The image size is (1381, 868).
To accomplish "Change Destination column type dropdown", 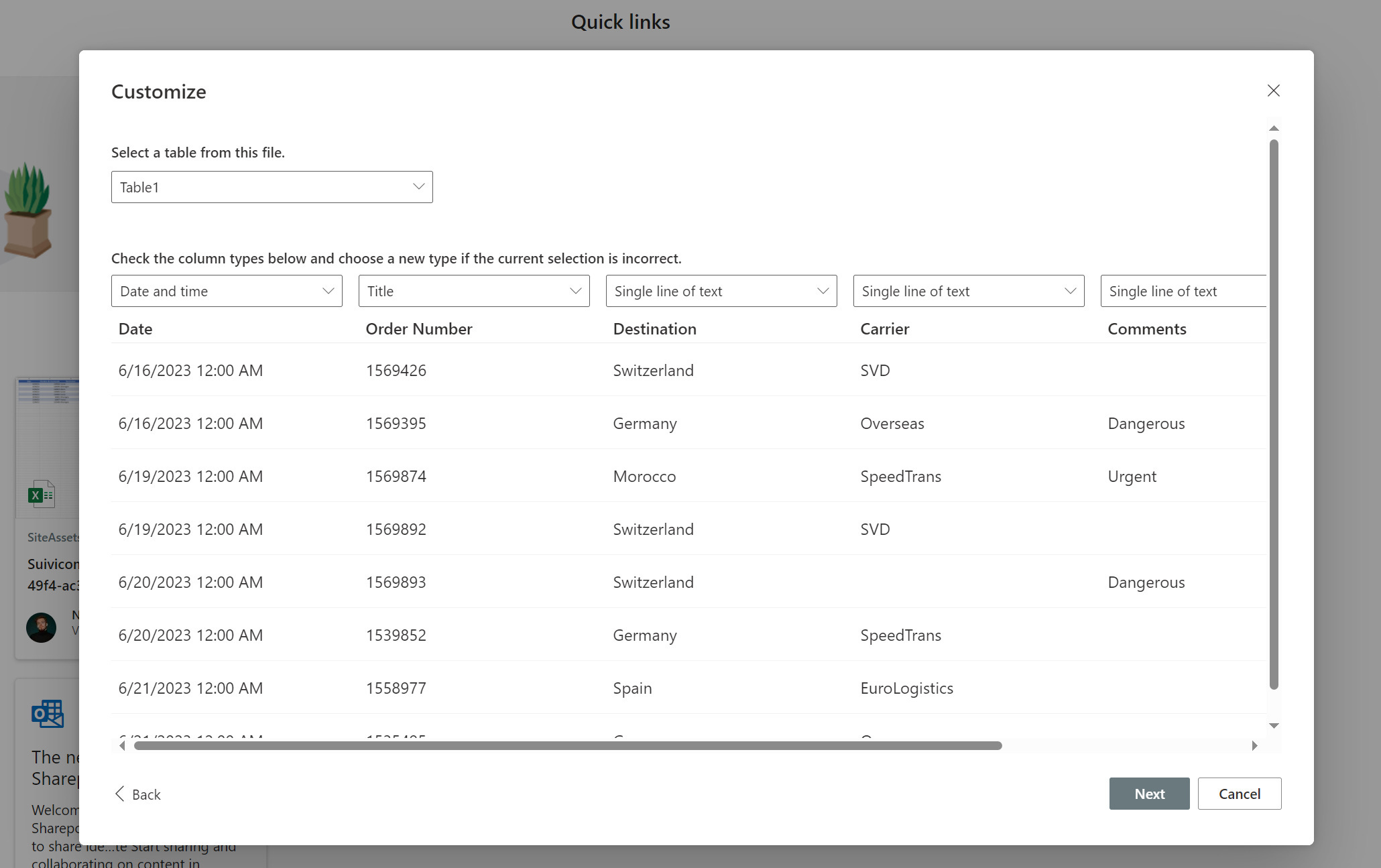I will point(721,291).
